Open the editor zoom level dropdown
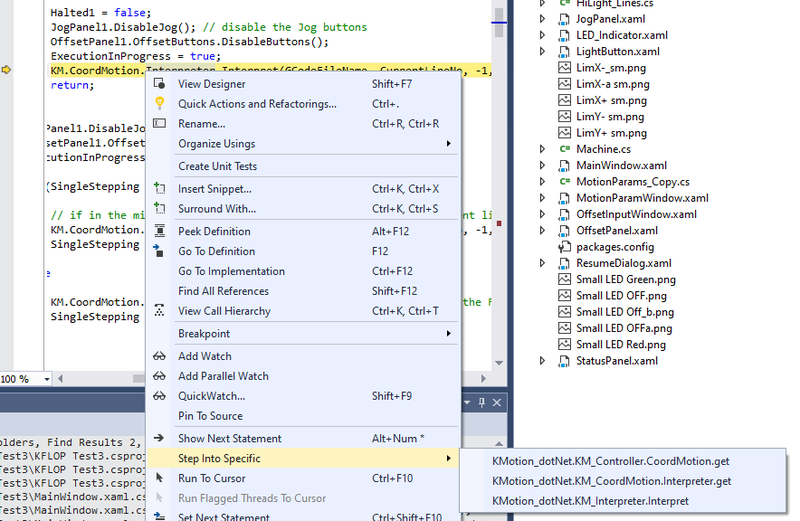 tap(49, 379)
